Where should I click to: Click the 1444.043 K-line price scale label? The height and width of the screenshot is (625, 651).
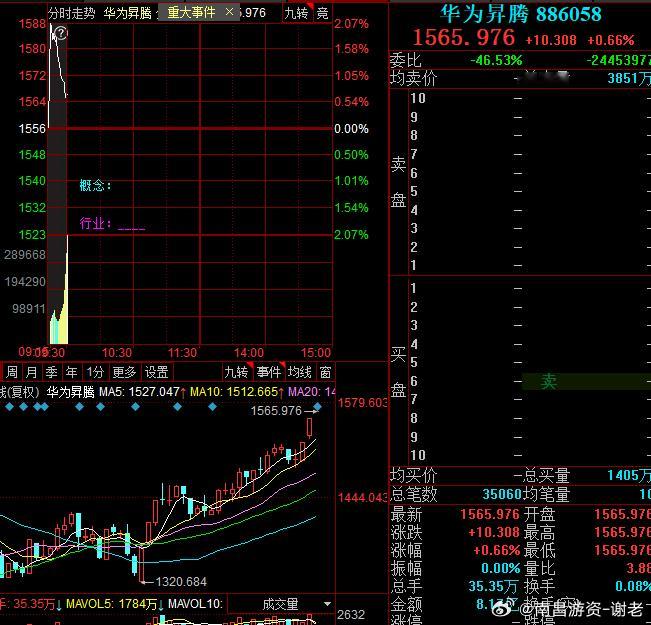click(x=362, y=497)
